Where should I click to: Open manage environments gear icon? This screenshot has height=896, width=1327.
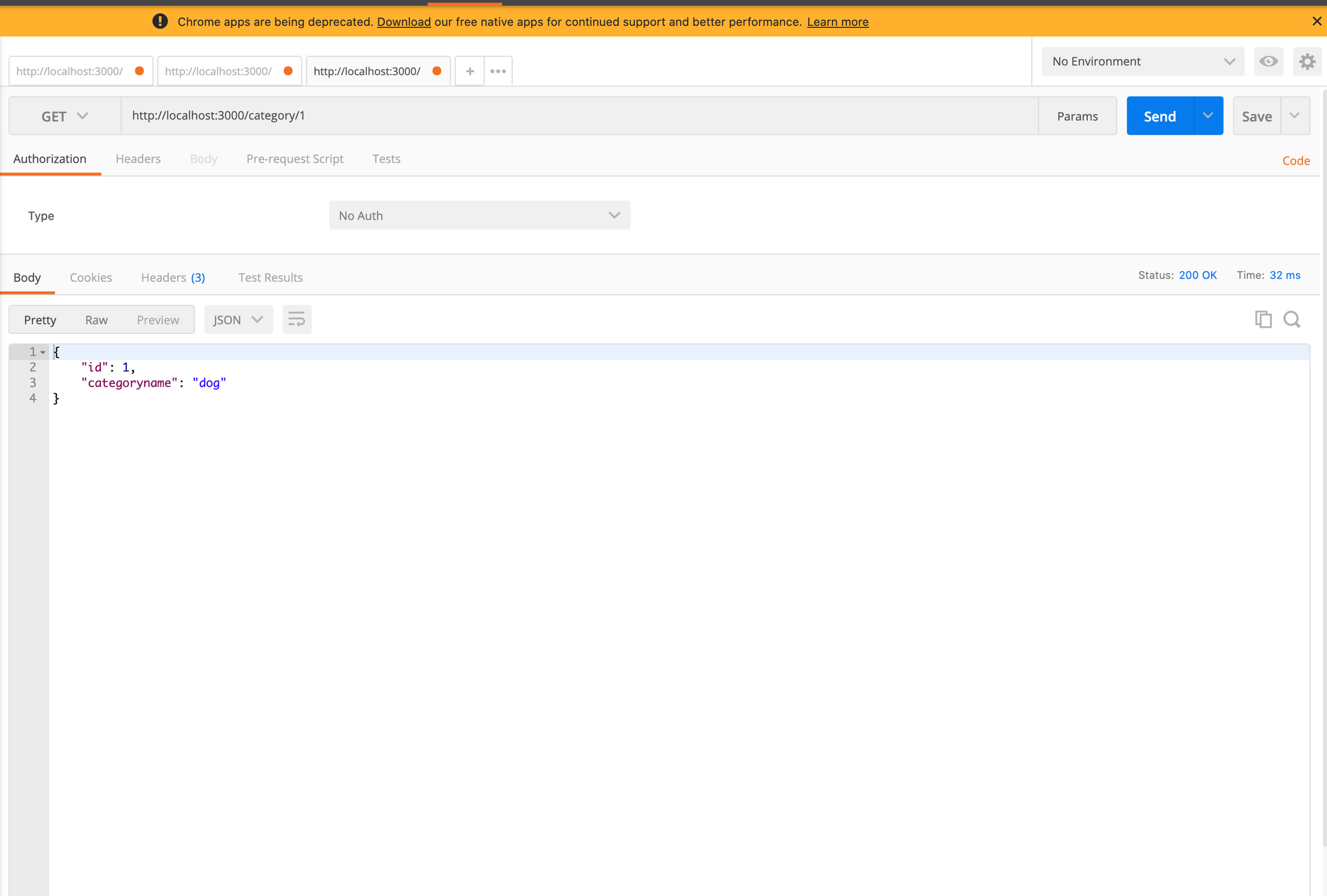pyautogui.click(x=1306, y=61)
